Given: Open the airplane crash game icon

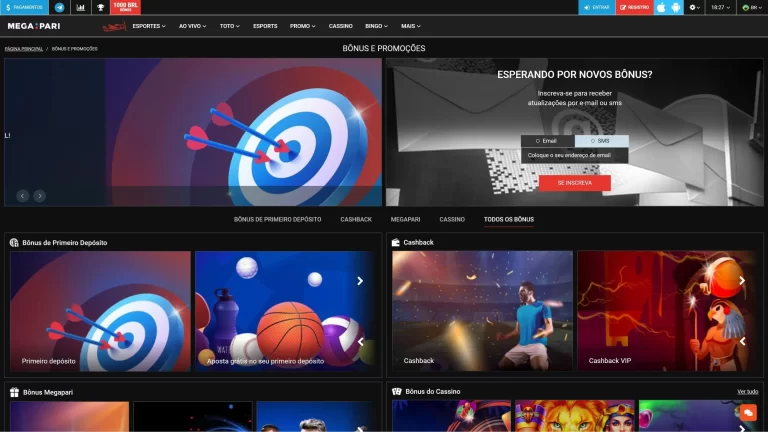Looking at the screenshot, I should tap(114, 26).
